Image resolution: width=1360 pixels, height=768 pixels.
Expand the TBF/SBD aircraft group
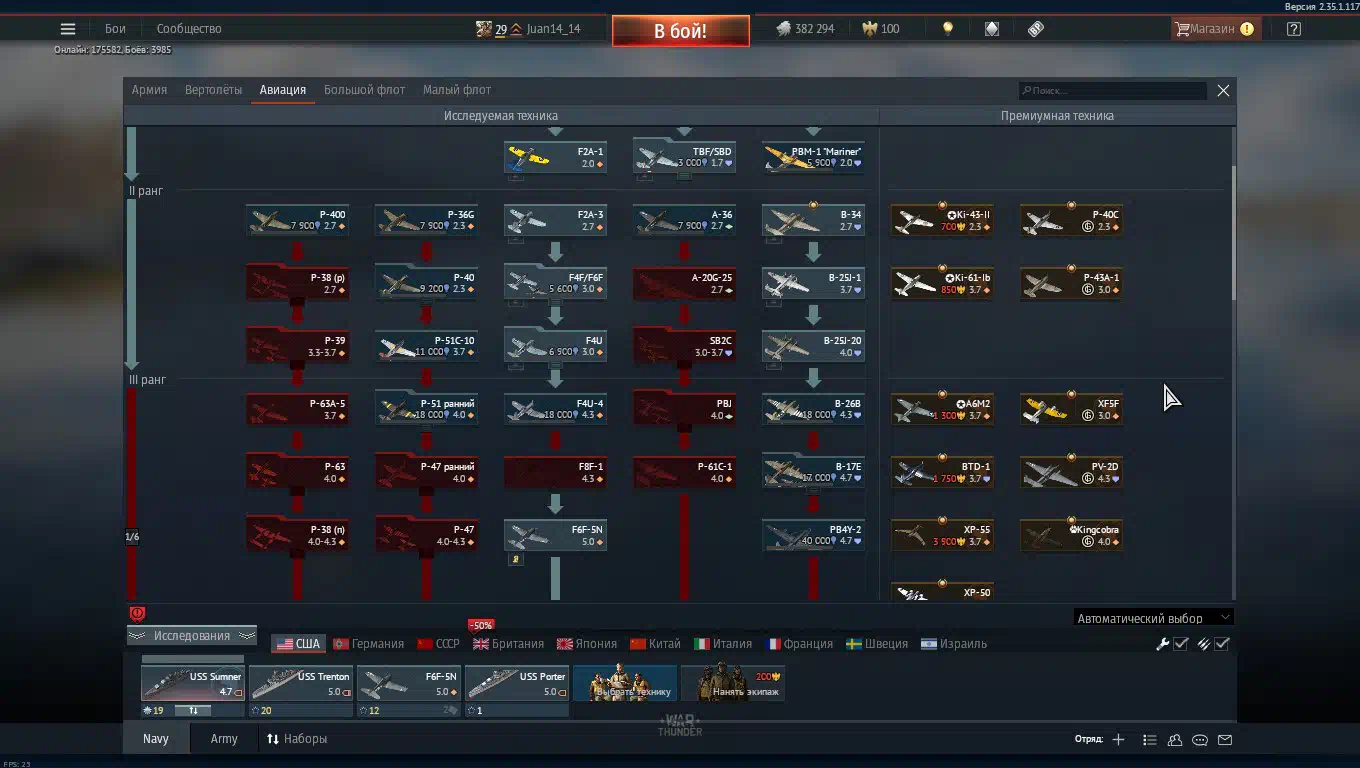pyautogui.click(x=684, y=157)
